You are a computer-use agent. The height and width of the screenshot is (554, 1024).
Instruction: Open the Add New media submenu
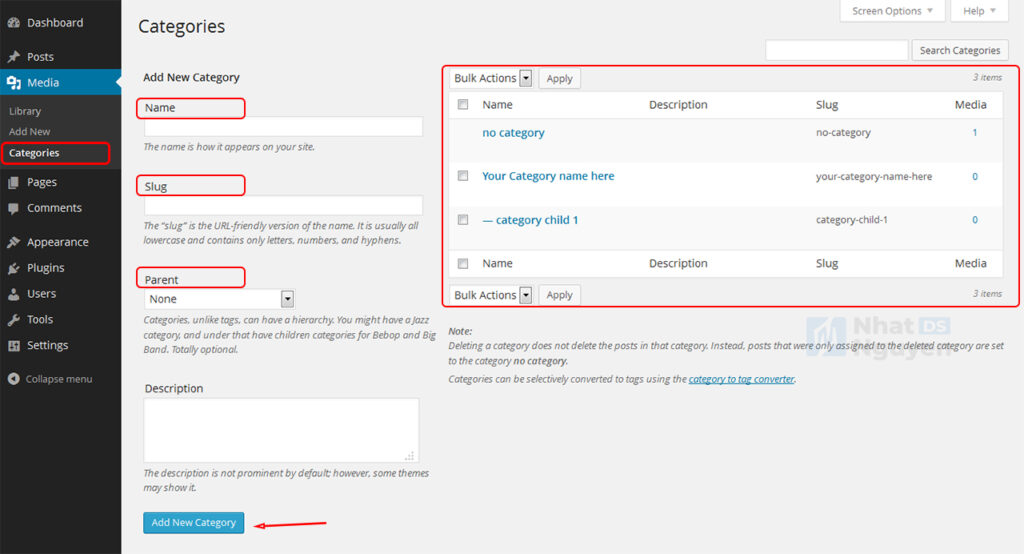(29, 131)
